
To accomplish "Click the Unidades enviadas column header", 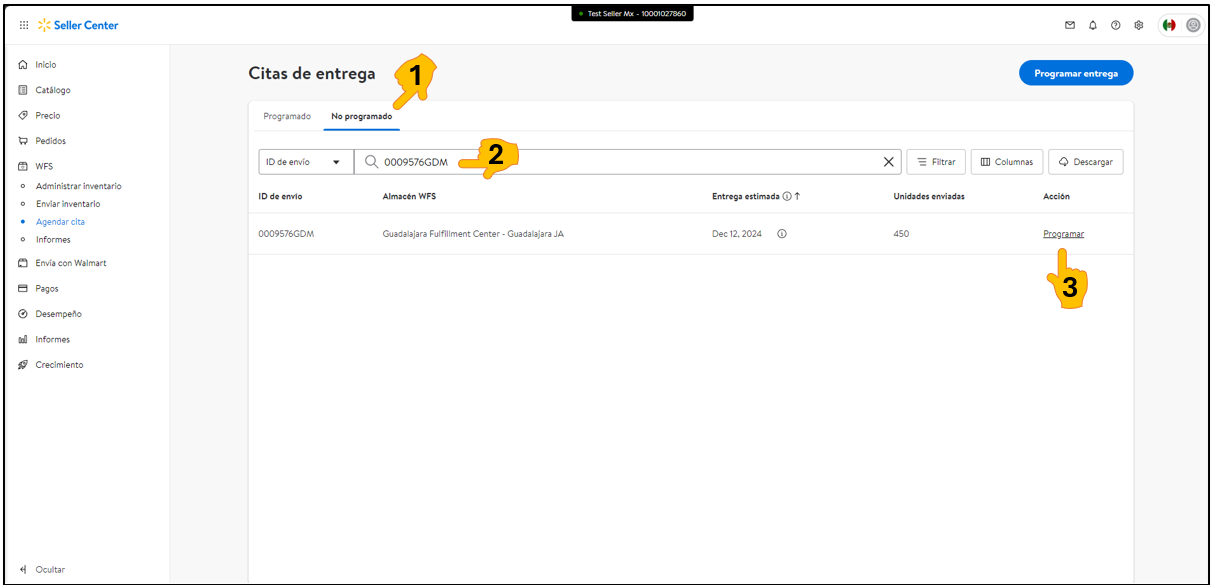I will point(929,196).
